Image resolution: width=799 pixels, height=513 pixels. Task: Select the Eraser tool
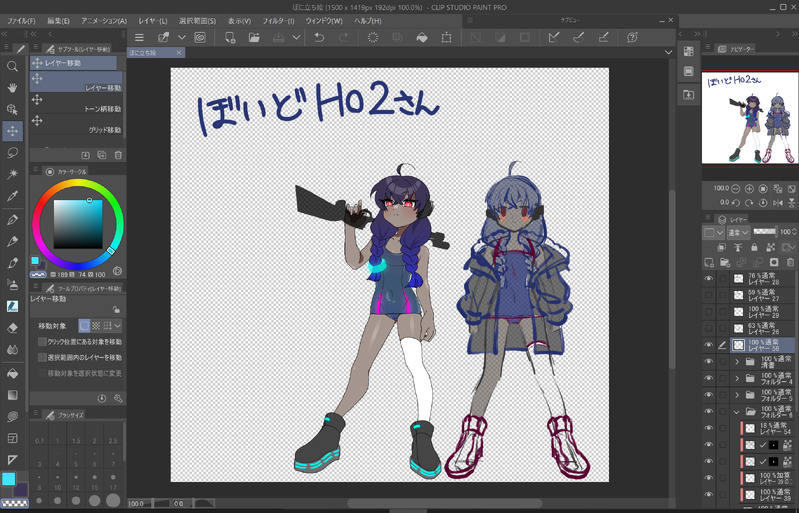click(13, 328)
